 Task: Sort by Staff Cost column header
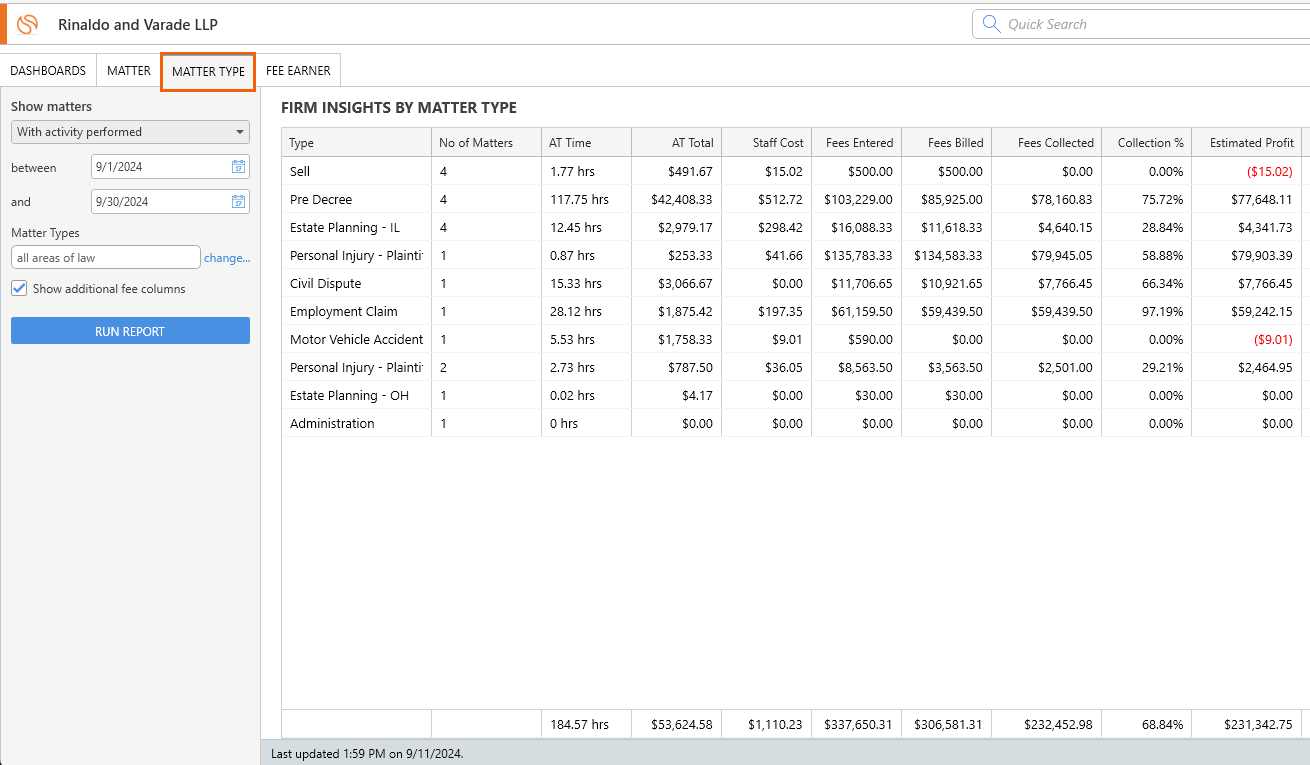pos(766,143)
